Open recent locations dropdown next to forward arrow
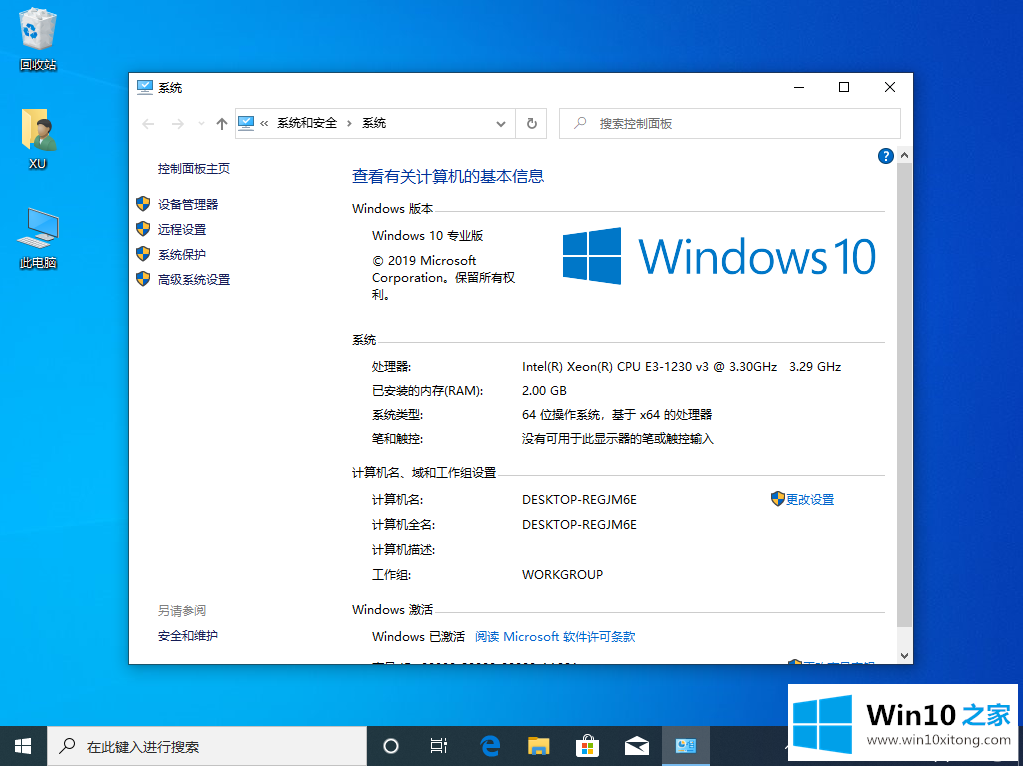The height and width of the screenshot is (766, 1023). pyautogui.click(x=201, y=123)
